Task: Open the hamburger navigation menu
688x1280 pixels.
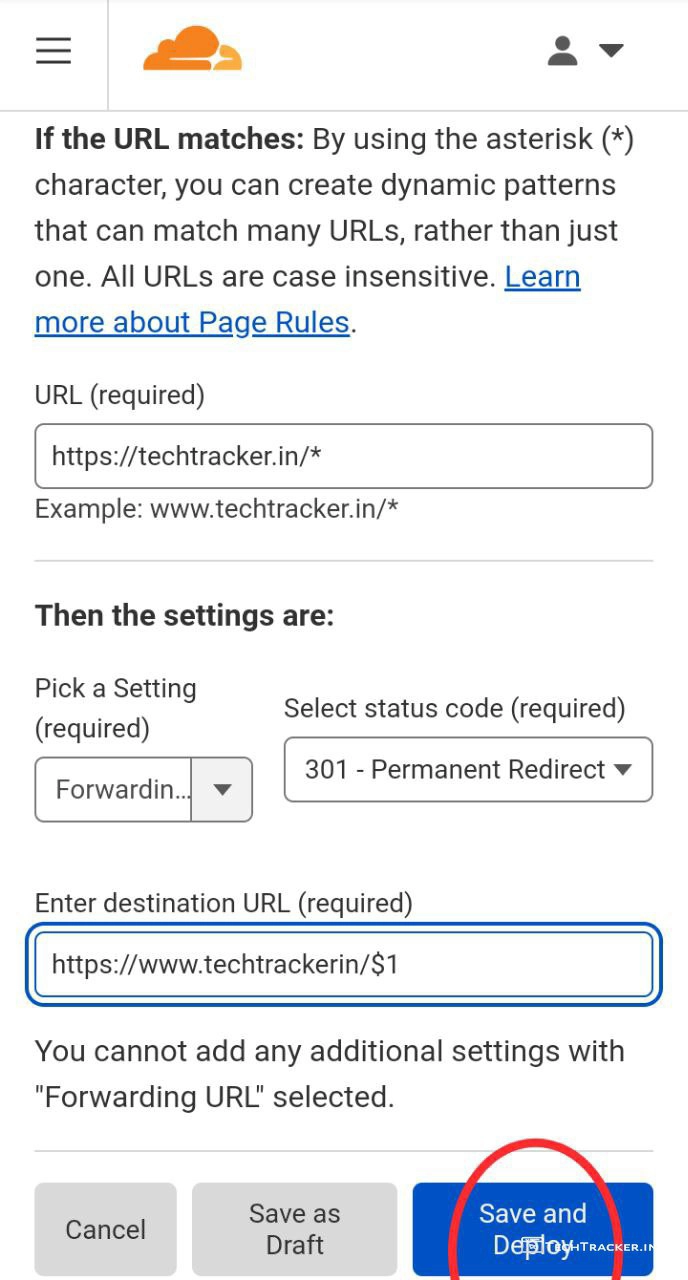Action: [53, 51]
